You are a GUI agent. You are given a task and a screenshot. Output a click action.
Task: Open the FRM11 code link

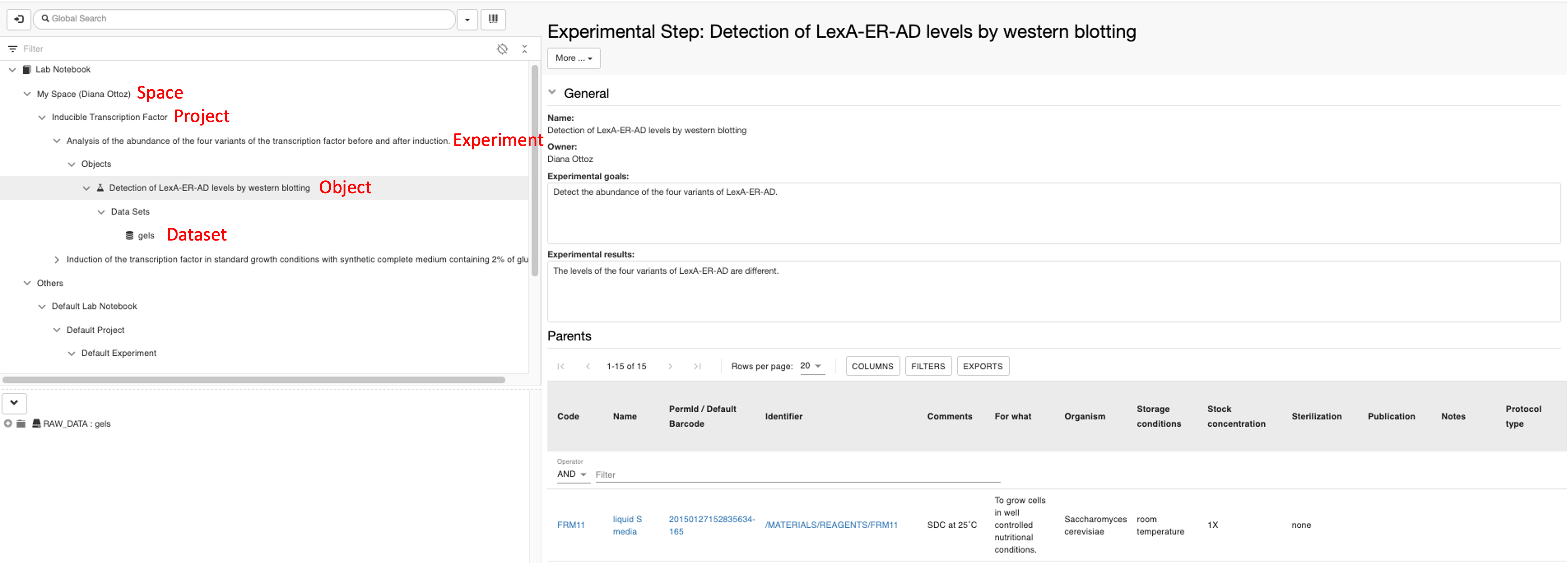point(570,525)
